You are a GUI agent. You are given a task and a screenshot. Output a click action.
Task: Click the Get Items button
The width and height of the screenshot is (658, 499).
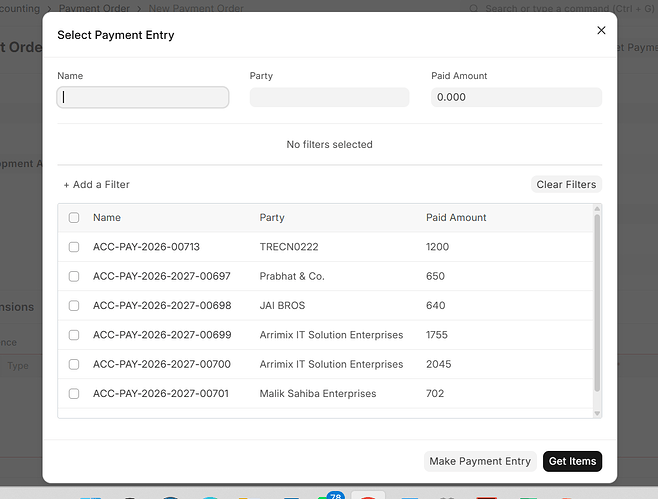(x=572, y=461)
